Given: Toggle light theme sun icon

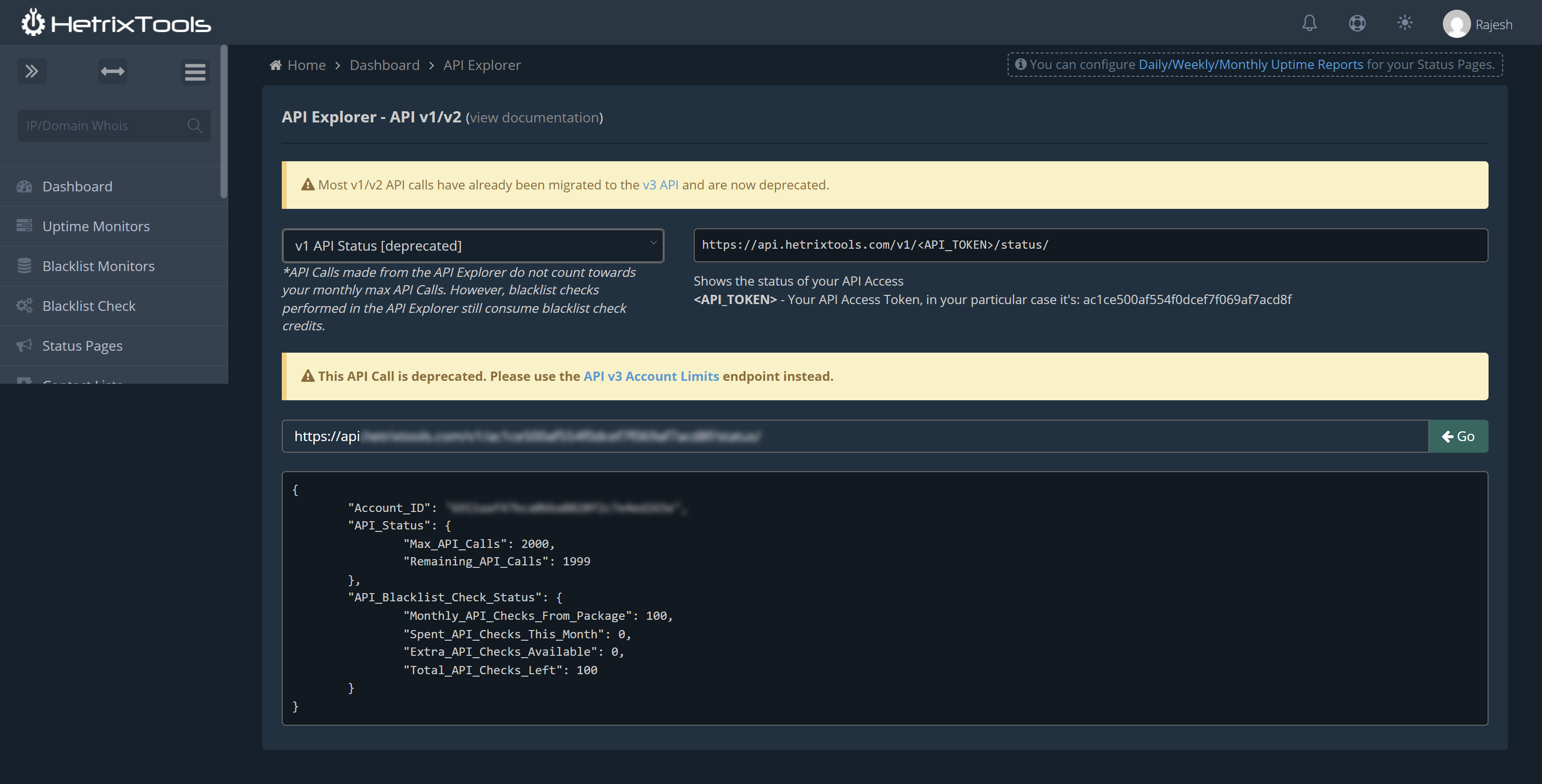Looking at the screenshot, I should [x=1405, y=23].
